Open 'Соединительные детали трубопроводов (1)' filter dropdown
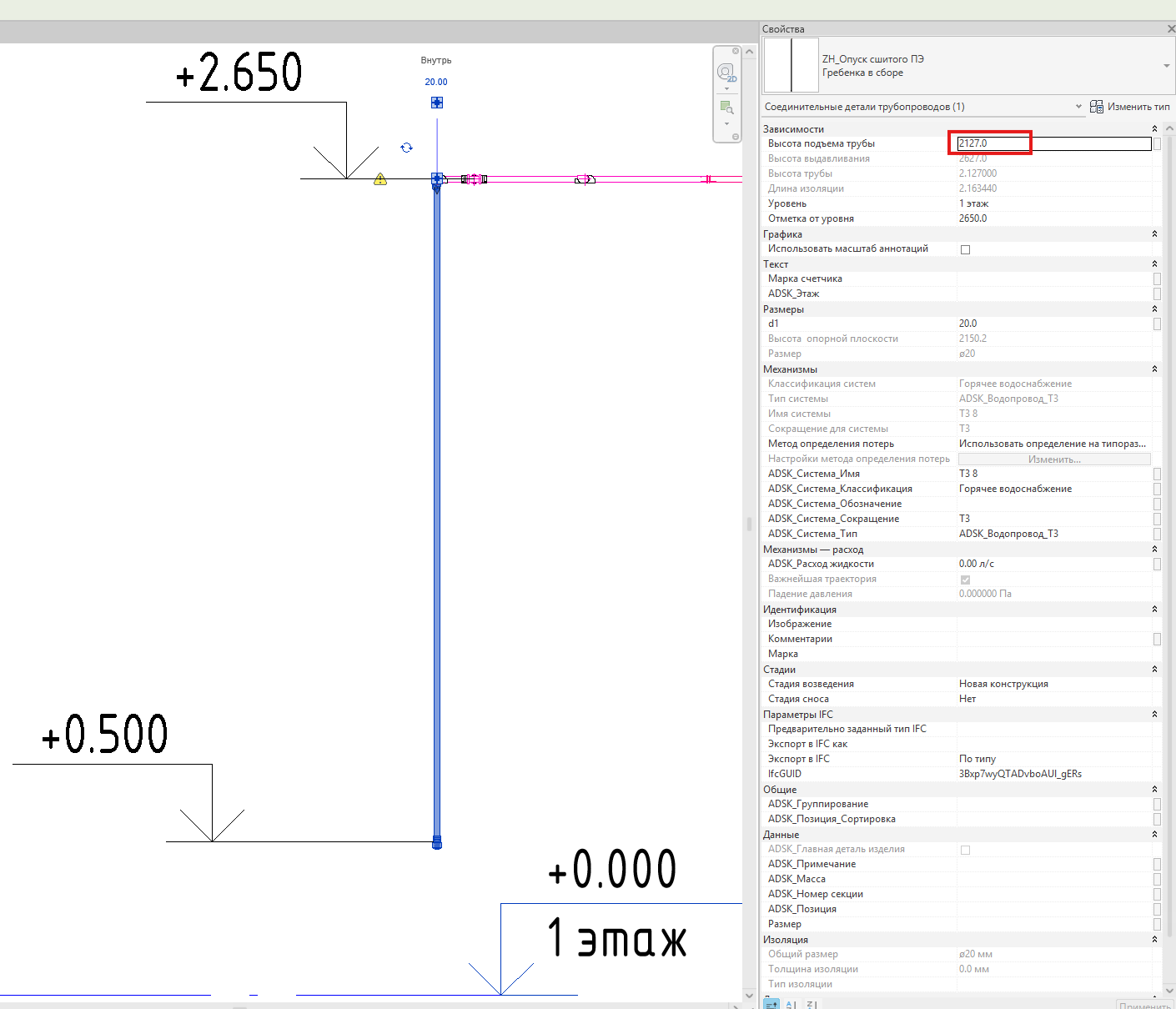The height and width of the screenshot is (1009, 1176). tap(1078, 107)
